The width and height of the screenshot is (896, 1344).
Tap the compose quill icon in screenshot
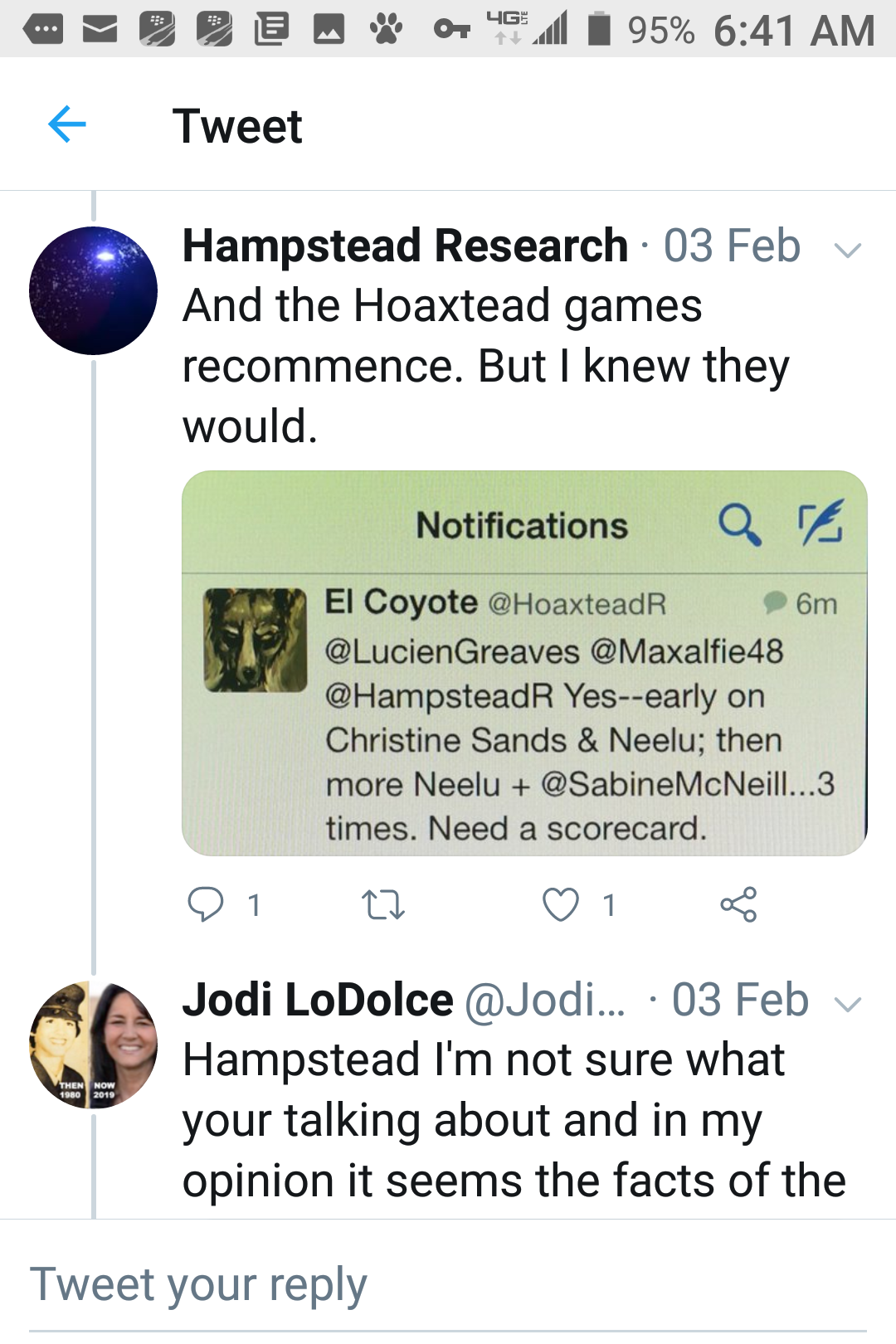[x=820, y=523]
